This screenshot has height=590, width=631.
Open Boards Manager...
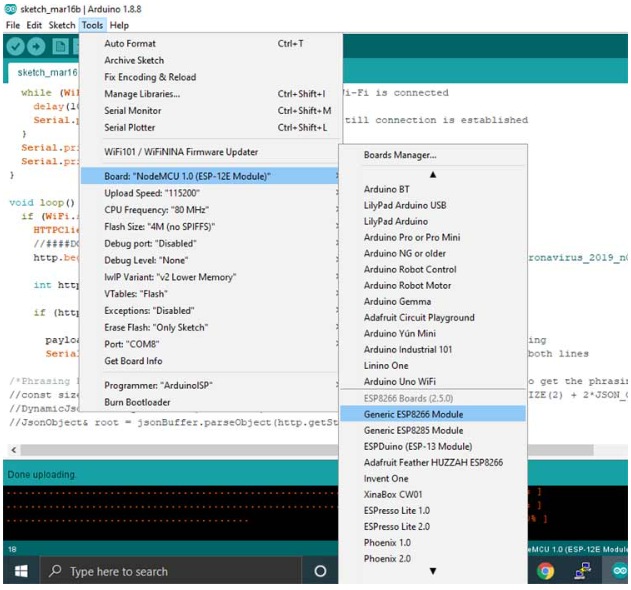point(400,155)
